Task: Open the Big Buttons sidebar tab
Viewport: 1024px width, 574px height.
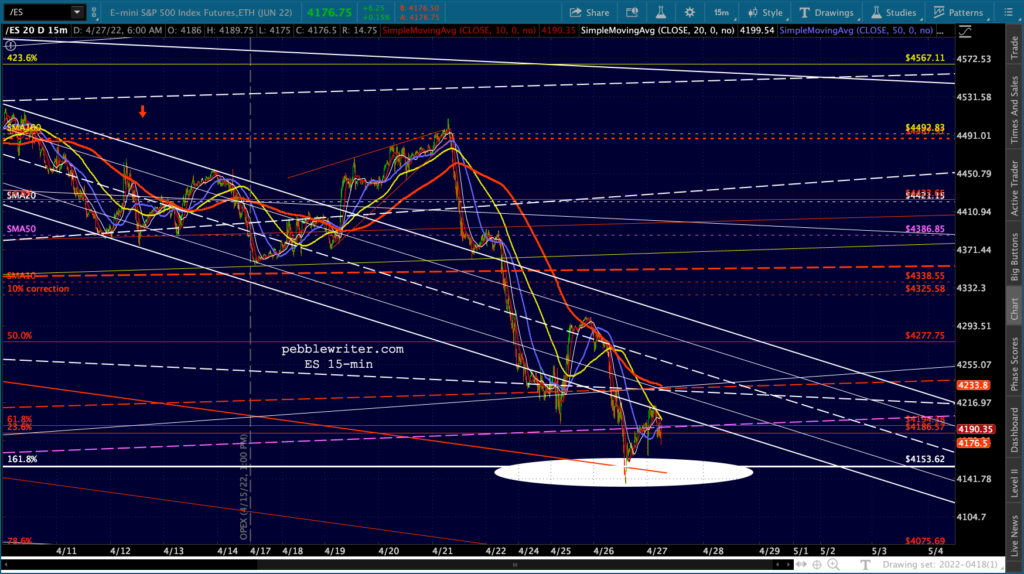Action: pos(1015,257)
